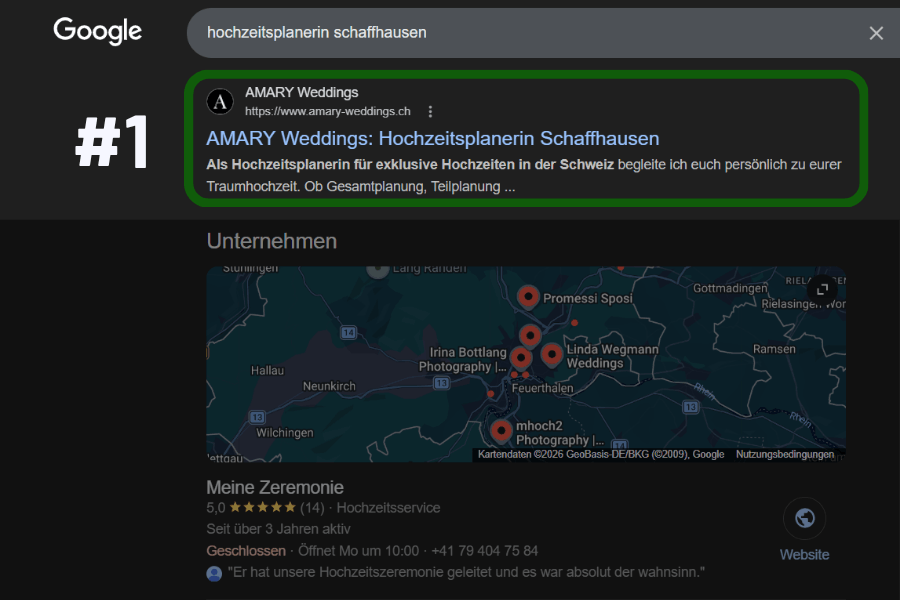
Task: Click the Website globe icon for Meine Zeremonie
Action: pos(804,518)
